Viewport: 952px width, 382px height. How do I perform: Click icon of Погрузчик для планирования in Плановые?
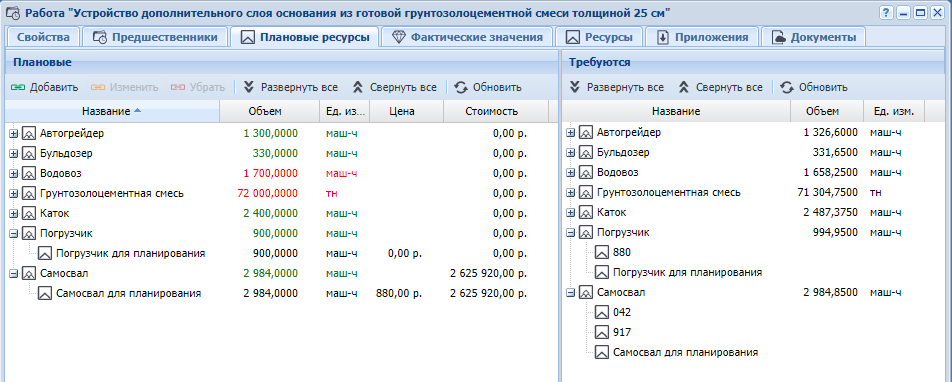pos(45,253)
